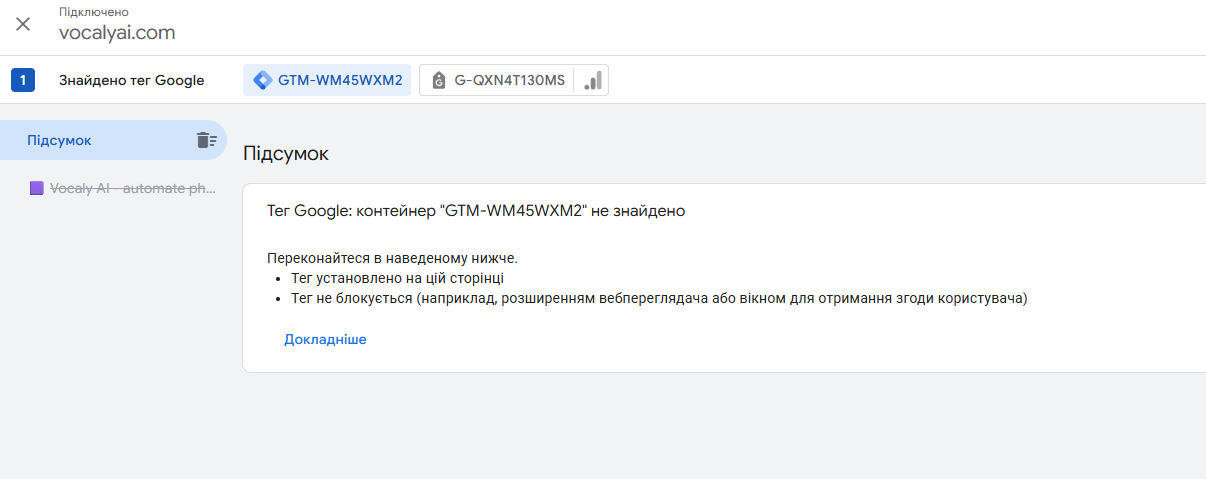
Task: Select the Vocaly AI page entry
Action: pyautogui.click(x=122, y=188)
